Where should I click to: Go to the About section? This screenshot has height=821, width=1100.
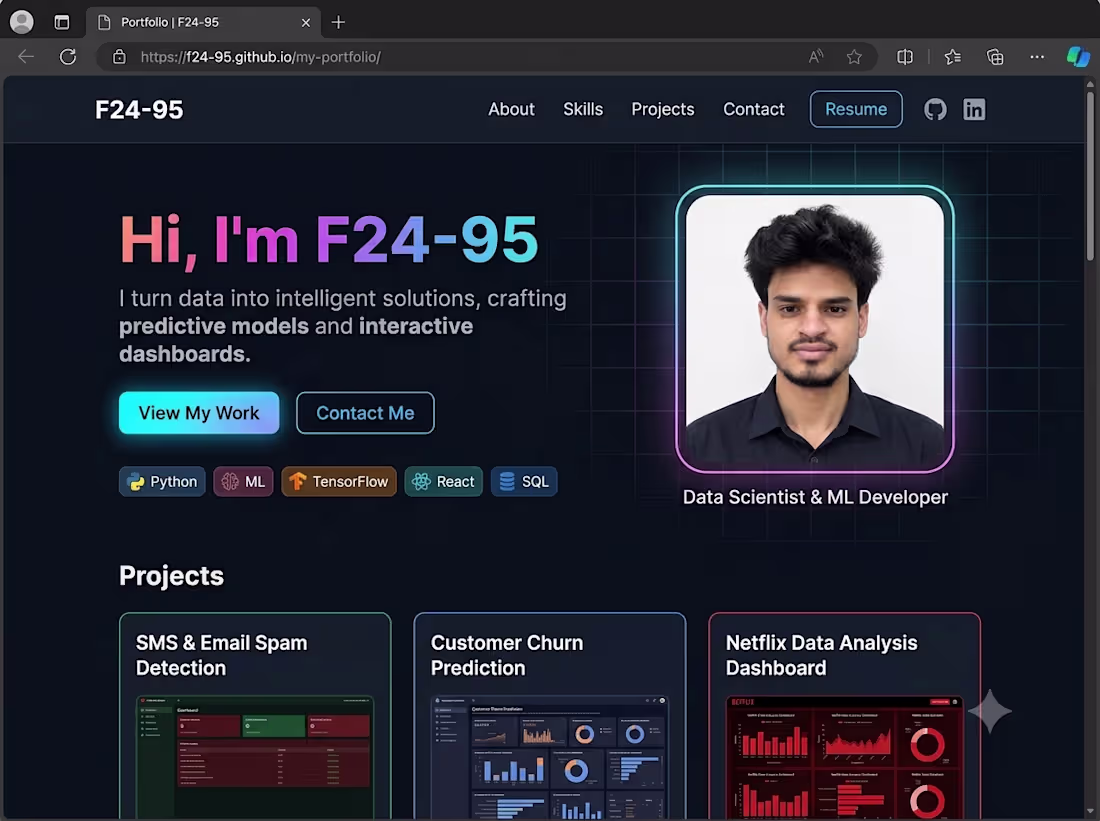pos(511,109)
